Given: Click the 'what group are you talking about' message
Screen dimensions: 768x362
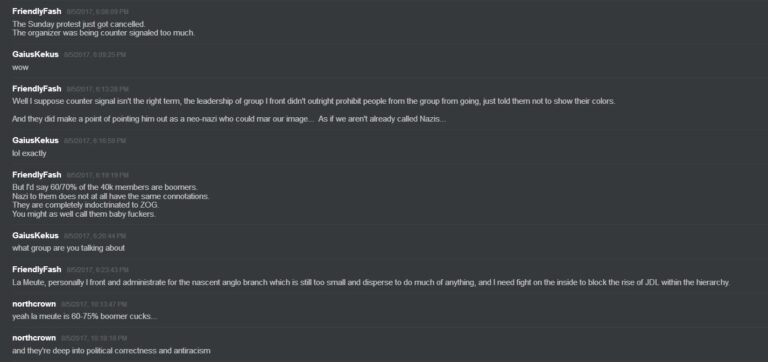Looking at the screenshot, I should point(69,248).
